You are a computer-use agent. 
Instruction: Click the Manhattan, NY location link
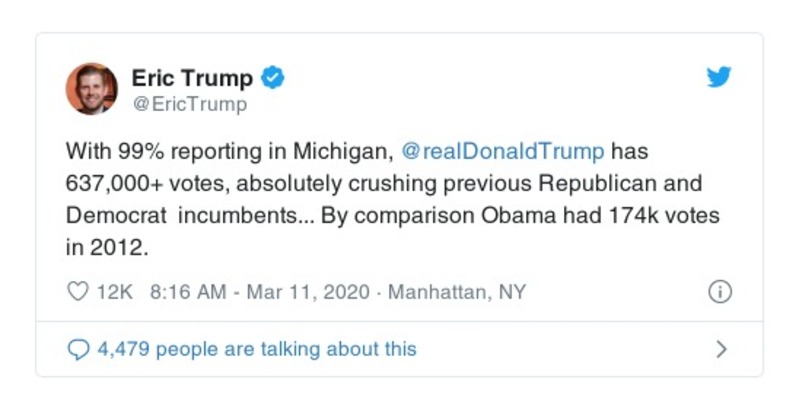coord(456,292)
